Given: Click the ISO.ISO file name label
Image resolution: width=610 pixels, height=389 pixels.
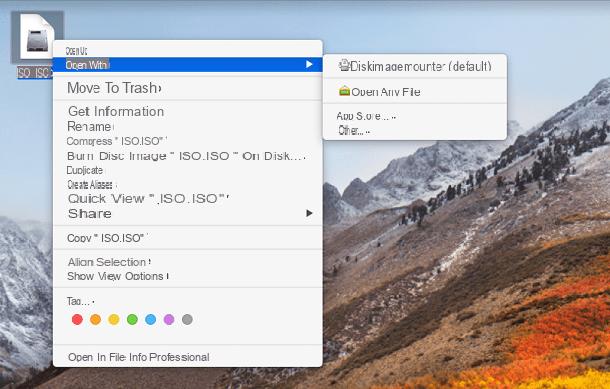Looking at the screenshot, I should [x=35, y=72].
